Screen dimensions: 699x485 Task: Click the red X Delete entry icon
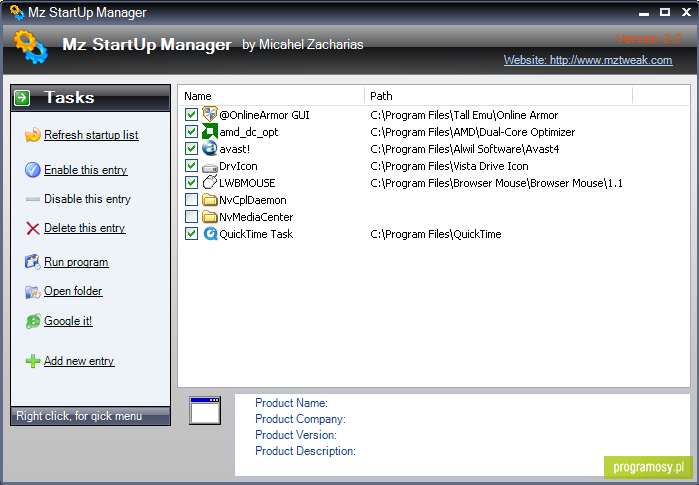pyautogui.click(x=33, y=228)
